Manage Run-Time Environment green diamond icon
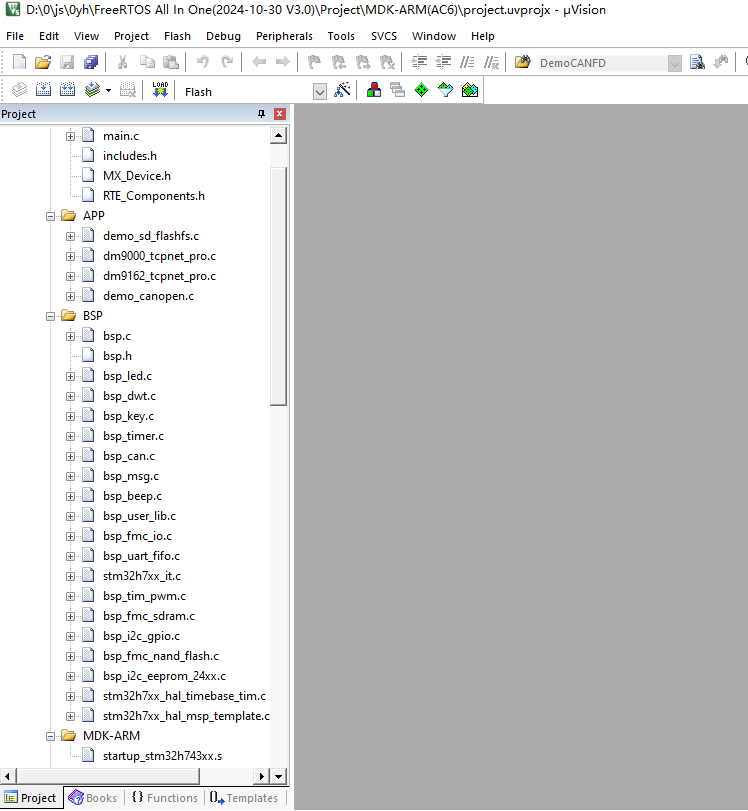 tap(422, 90)
